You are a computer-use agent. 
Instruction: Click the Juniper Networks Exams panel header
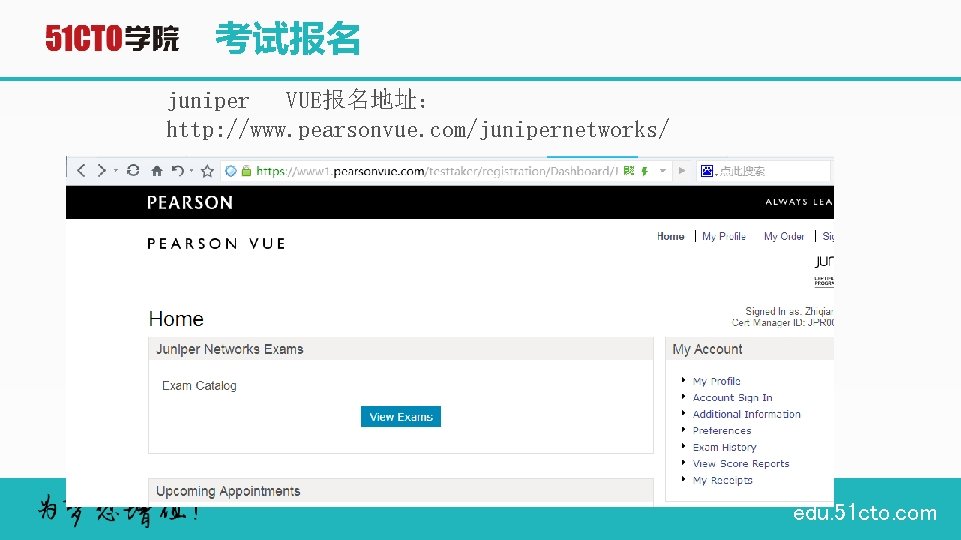[x=401, y=349]
